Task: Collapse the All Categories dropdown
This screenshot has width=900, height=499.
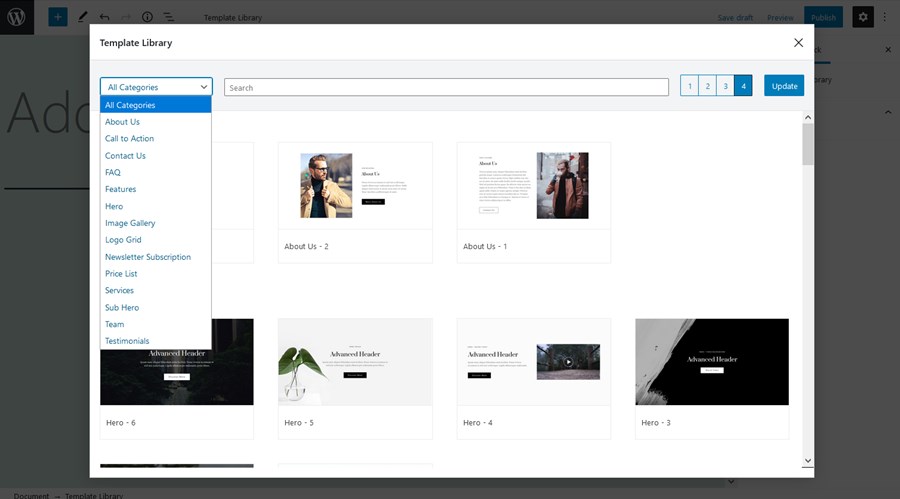Action: tap(156, 87)
